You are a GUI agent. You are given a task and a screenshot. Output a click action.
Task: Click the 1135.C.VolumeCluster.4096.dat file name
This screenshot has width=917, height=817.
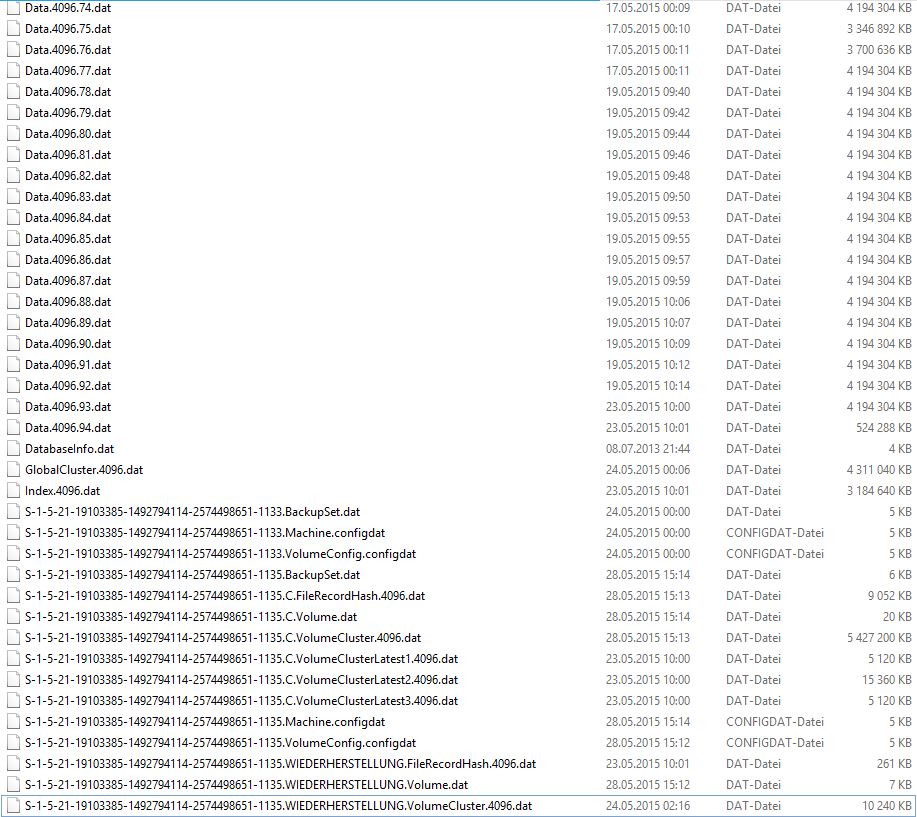point(223,638)
